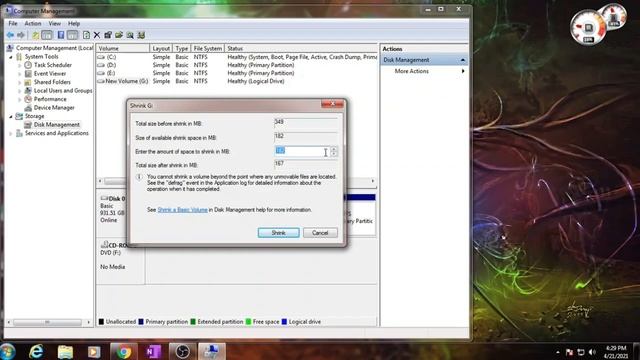Collapse the Disk Management section in Actions pane
This screenshot has height=360, width=640.
coord(463,60)
